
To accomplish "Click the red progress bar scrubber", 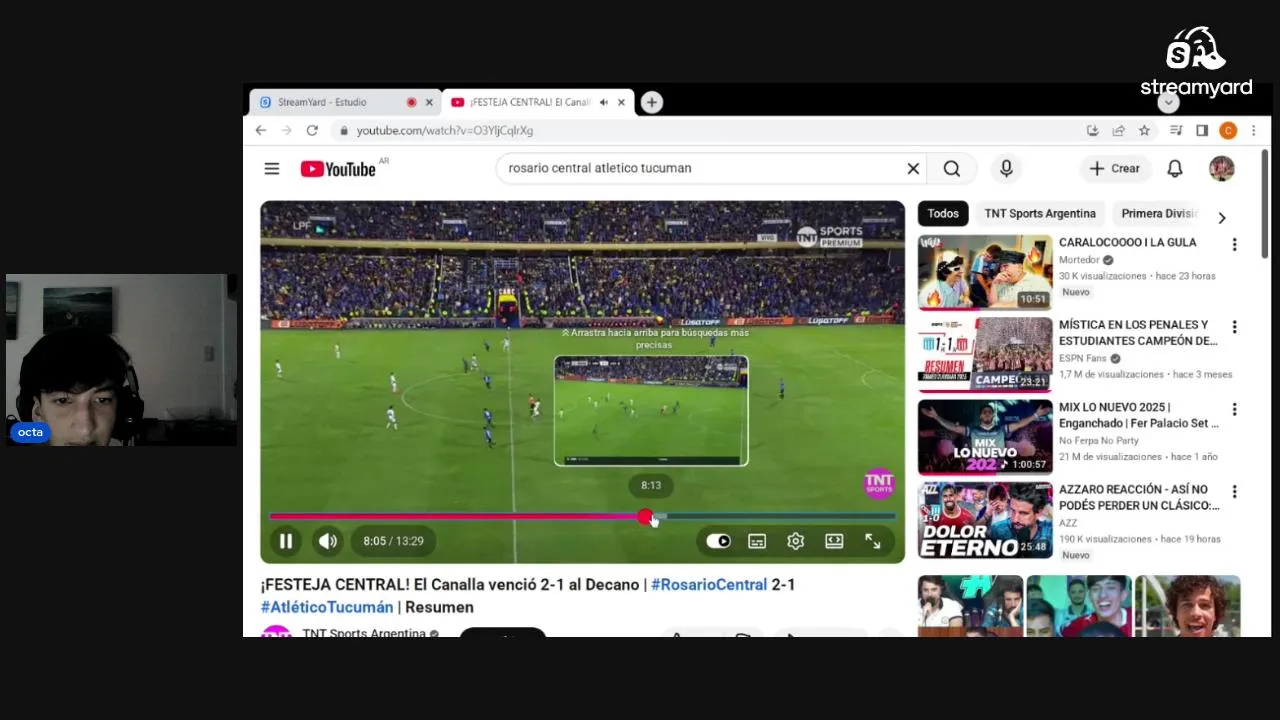I will [645, 516].
